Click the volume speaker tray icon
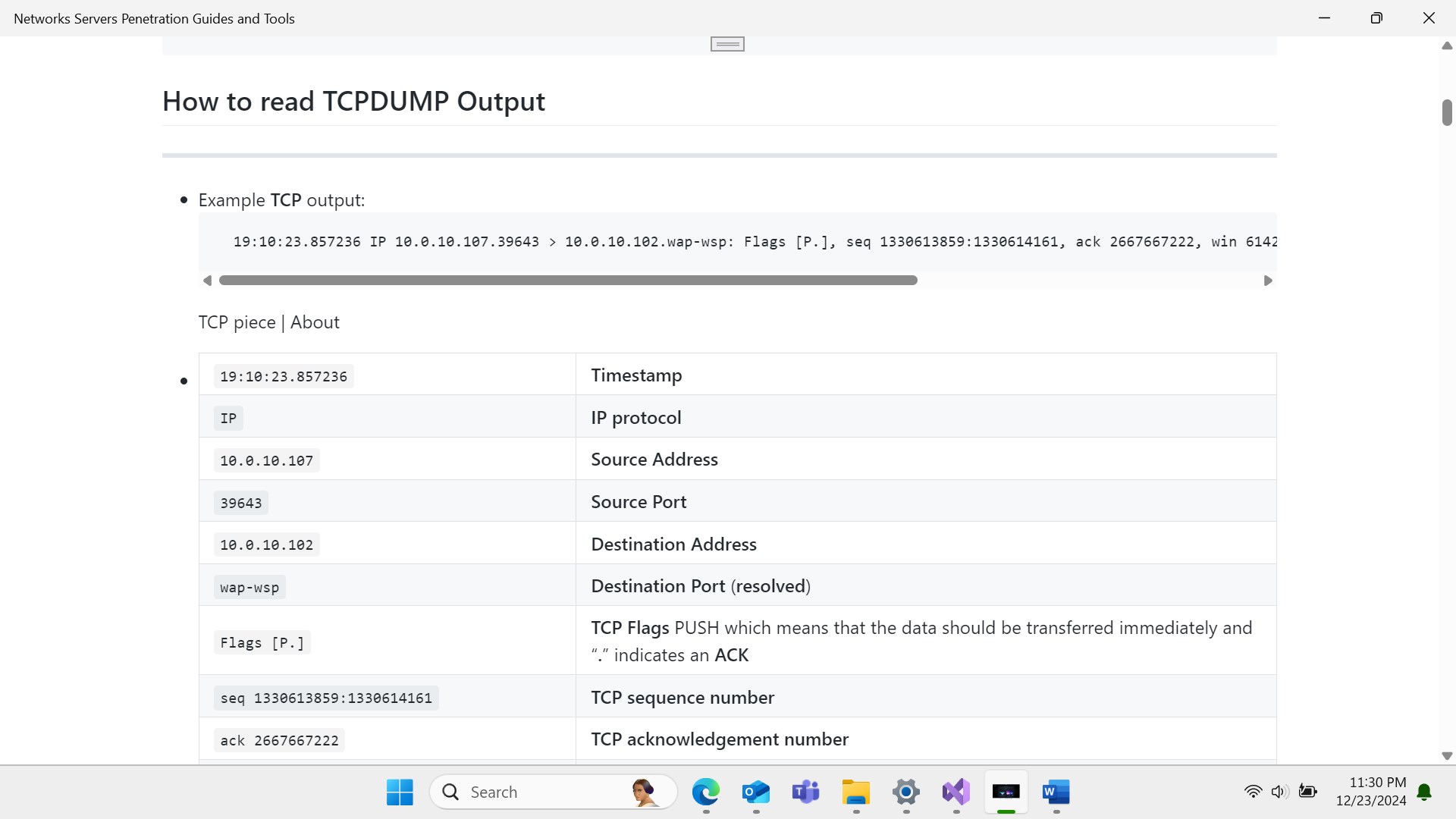The width and height of the screenshot is (1456, 819). pos(1279,792)
